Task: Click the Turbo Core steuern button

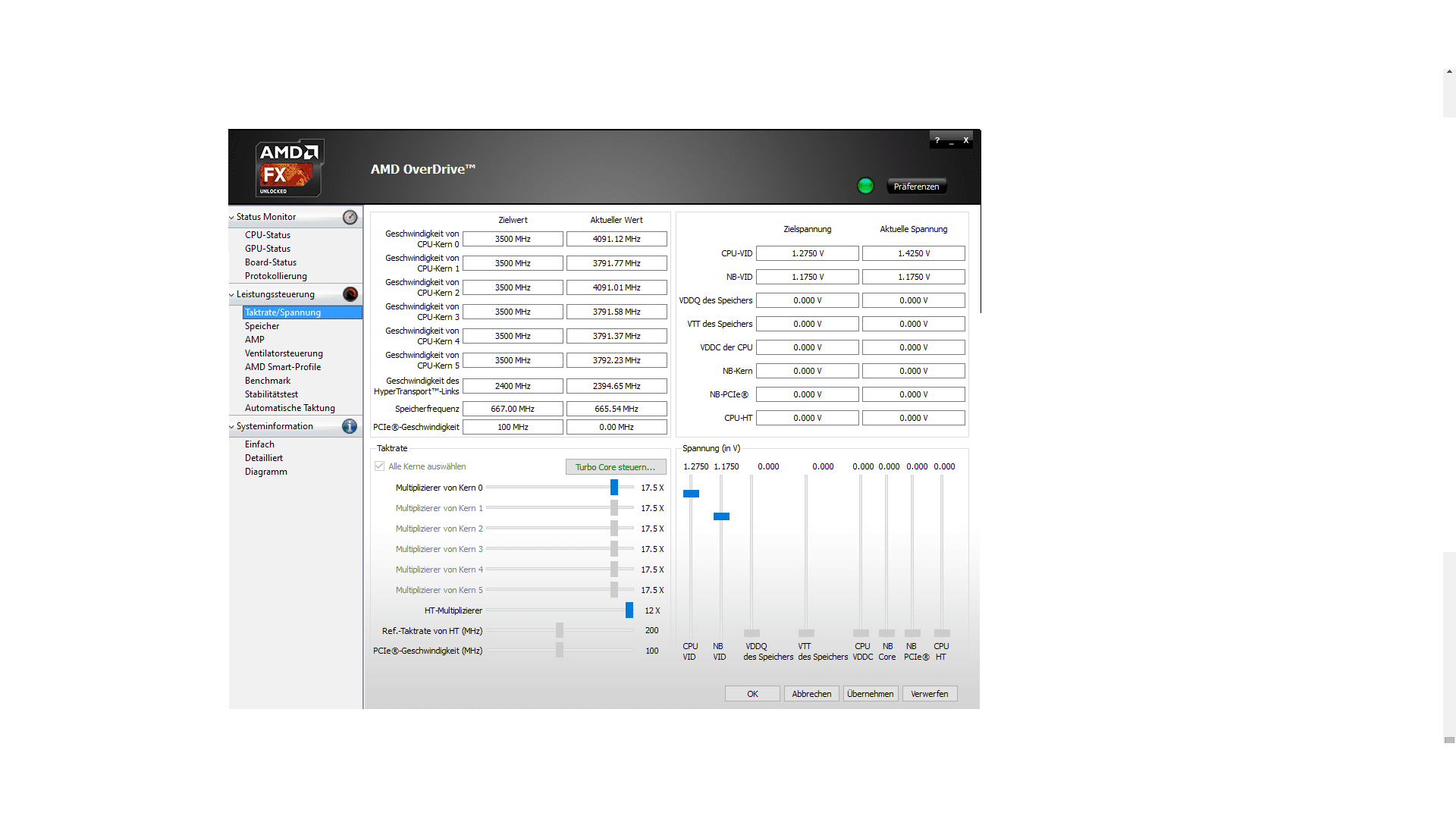Action: (x=615, y=467)
